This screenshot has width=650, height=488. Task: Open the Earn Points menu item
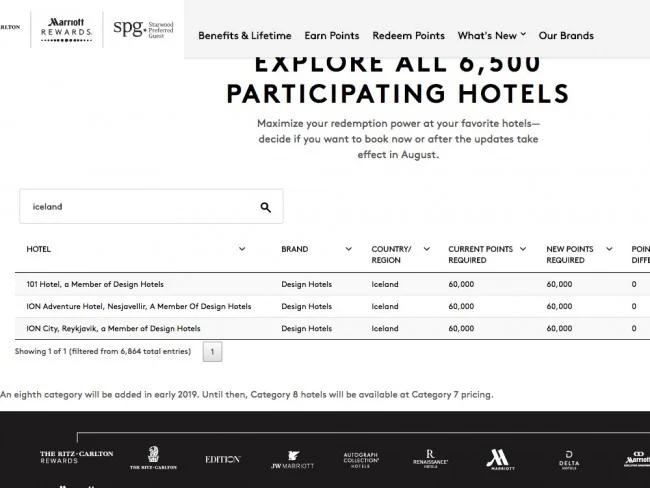point(332,35)
